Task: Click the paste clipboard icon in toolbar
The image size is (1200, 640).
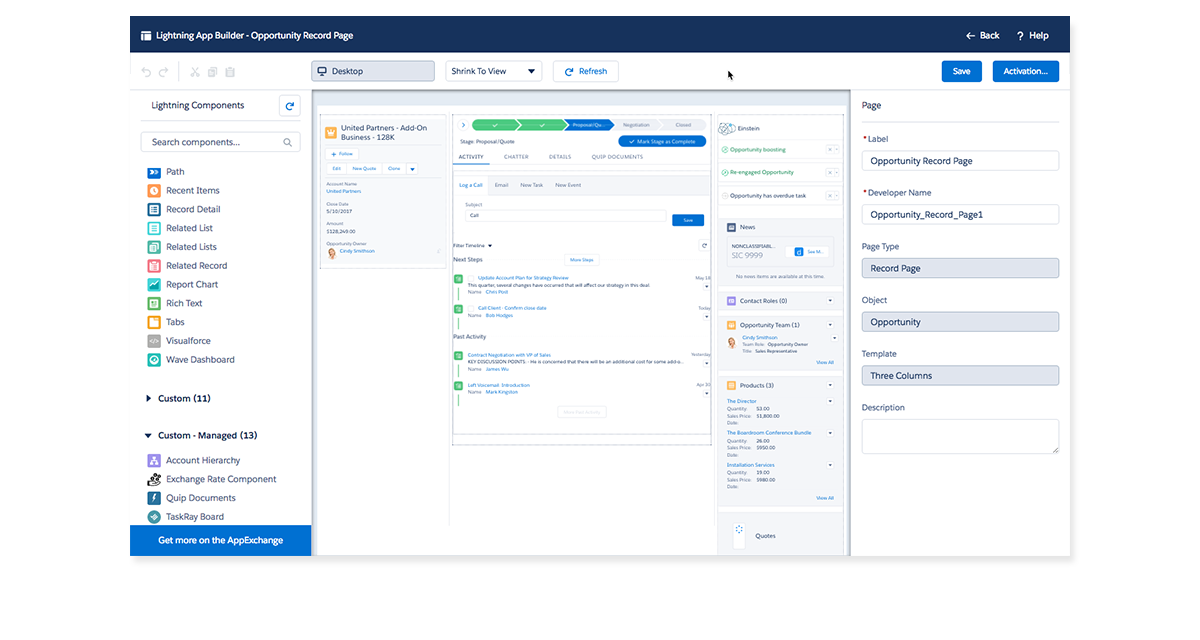Action: [230, 72]
